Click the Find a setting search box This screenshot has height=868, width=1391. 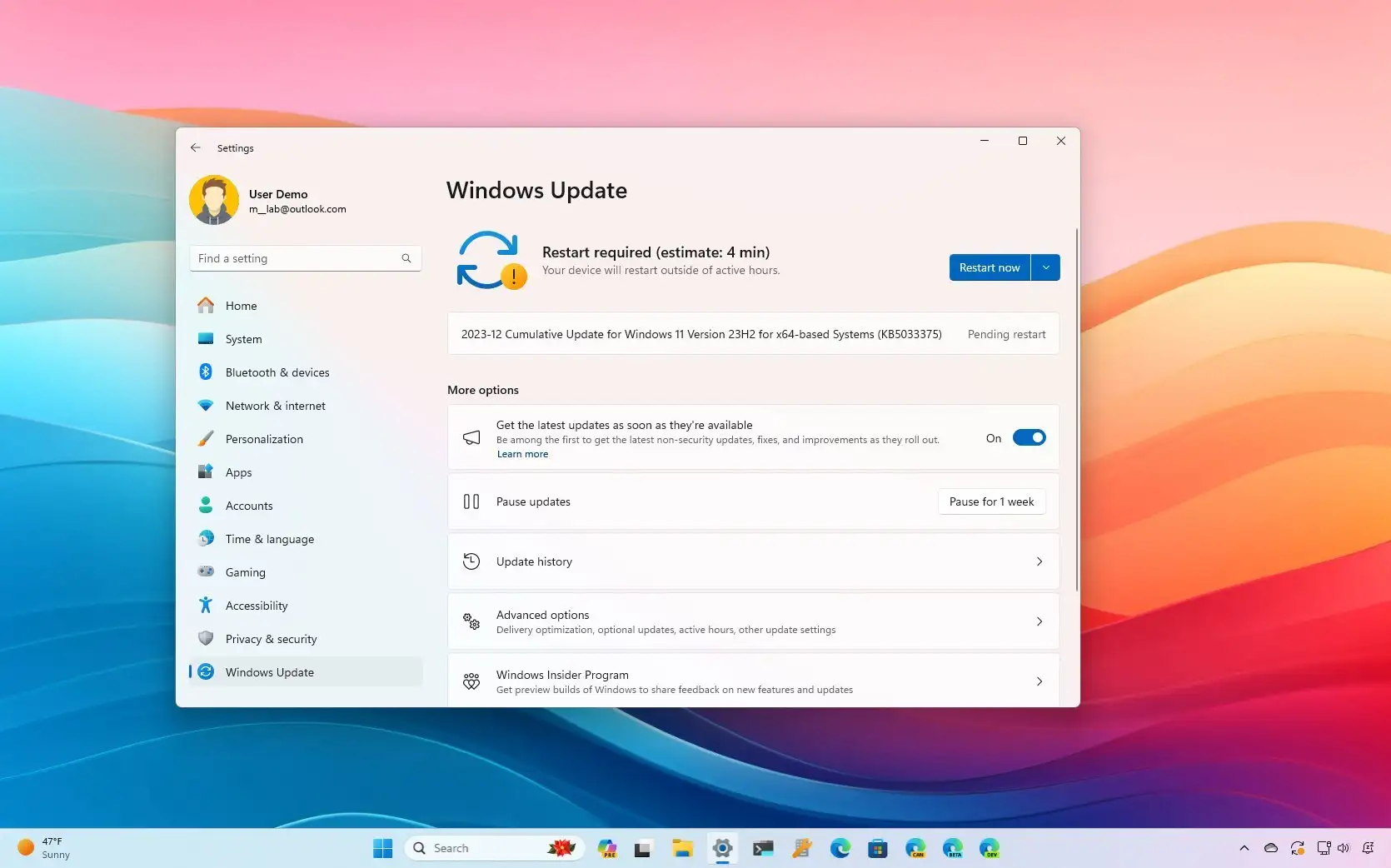click(306, 258)
